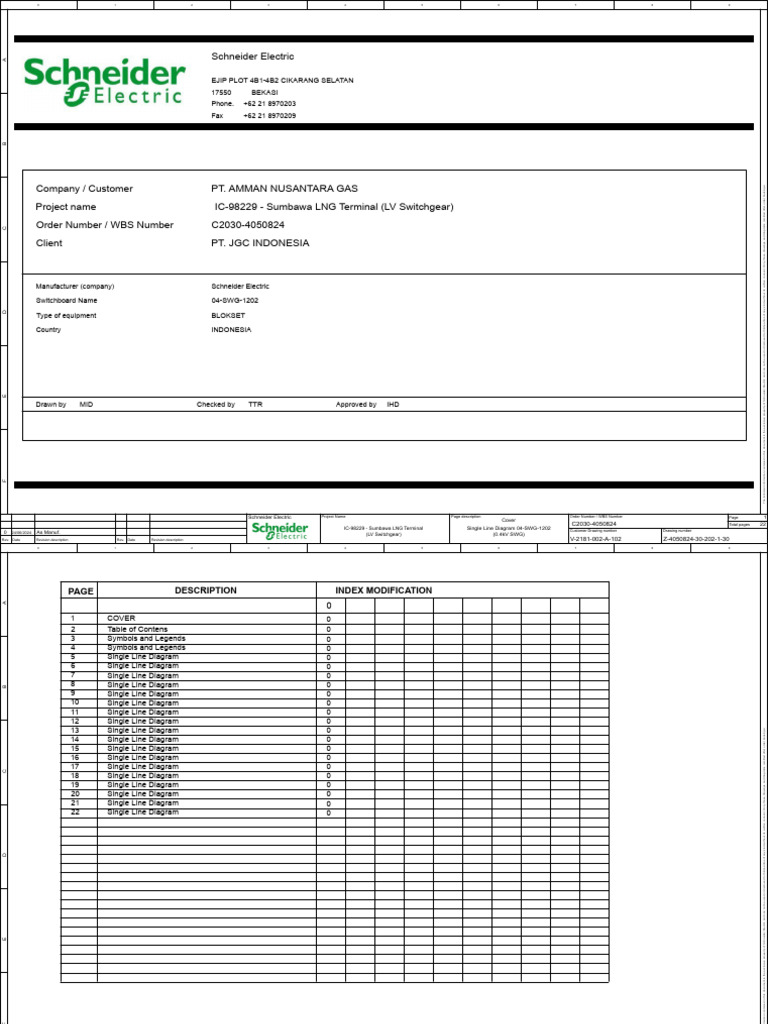Click the 'Drawn by' initials 'MID'
768x1024 pixels.
pos(86,405)
